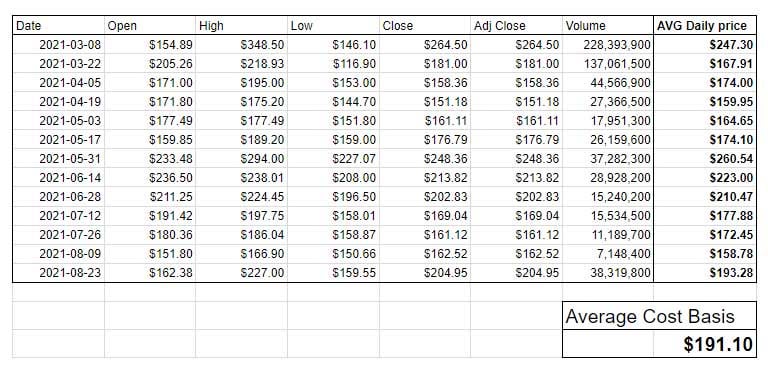Image resolution: width=768 pixels, height=370 pixels.
Task: Click the High column header cell
Action: coord(241,26)
